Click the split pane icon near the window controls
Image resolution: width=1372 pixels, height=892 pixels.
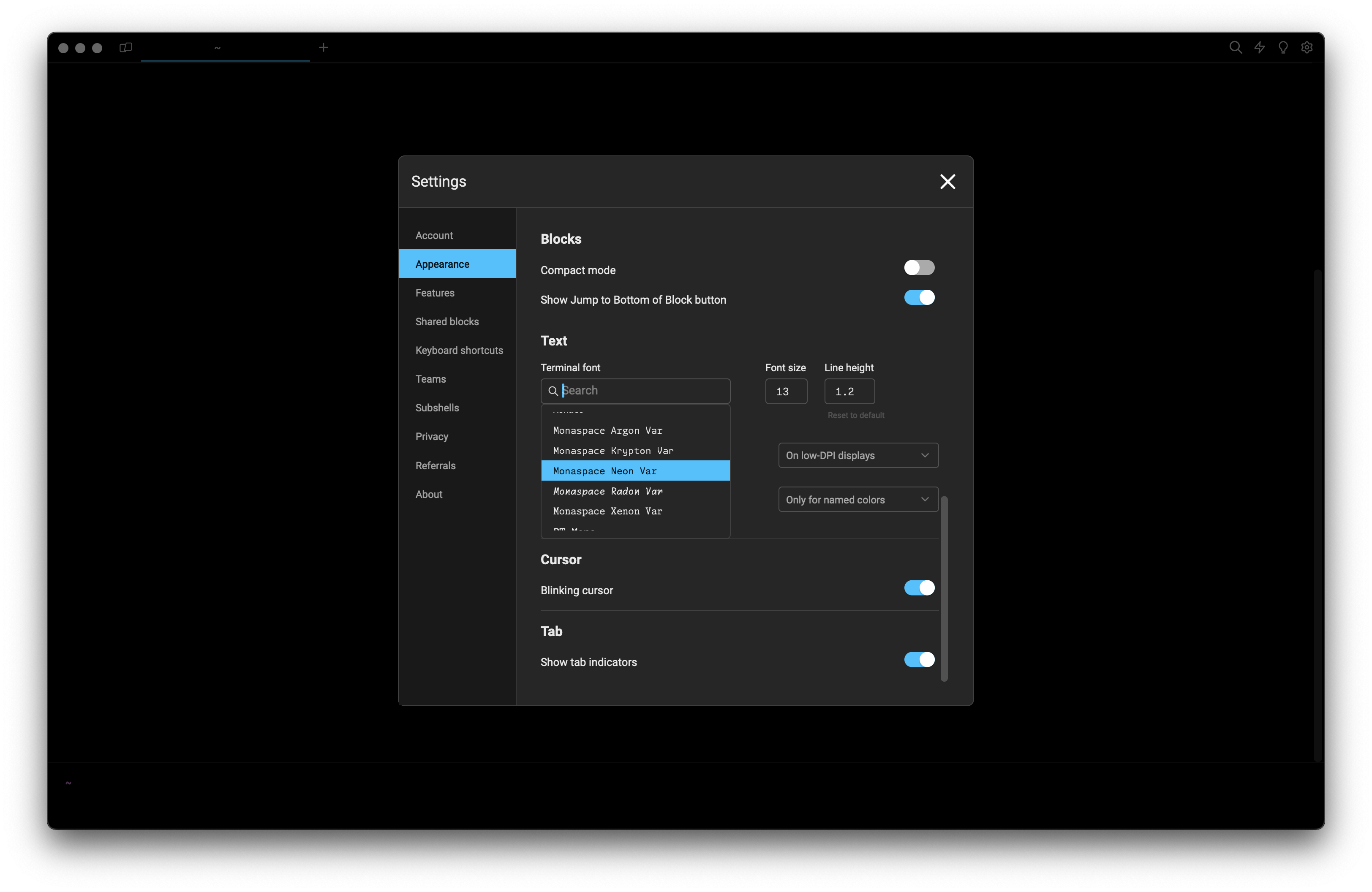tap(126, 47)
